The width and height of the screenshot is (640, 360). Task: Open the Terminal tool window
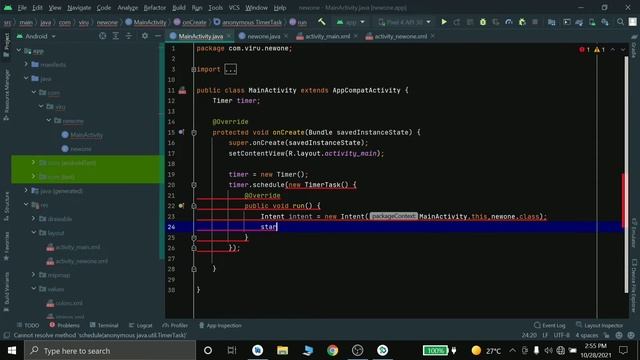point(104,325)
